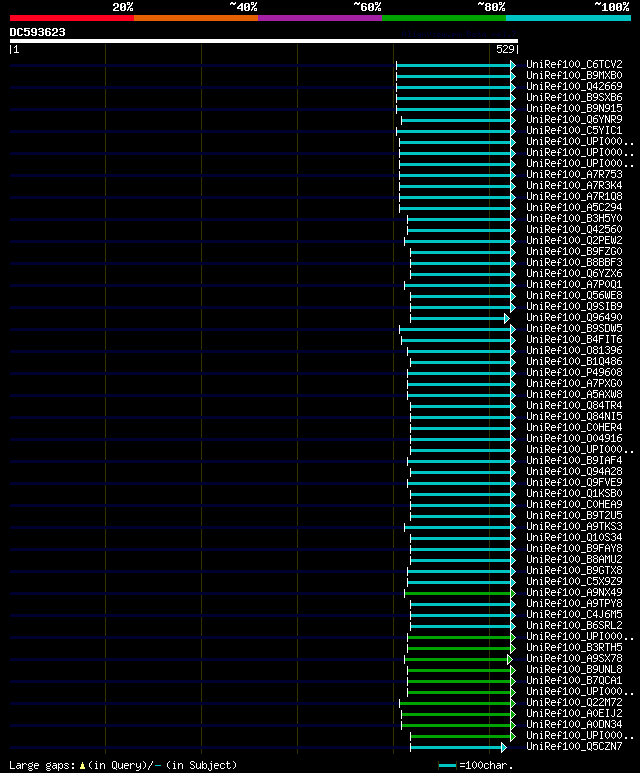Select the UniRef100_C0HER4 label
This screenshot has width=640, height=773.
[574, 427]
